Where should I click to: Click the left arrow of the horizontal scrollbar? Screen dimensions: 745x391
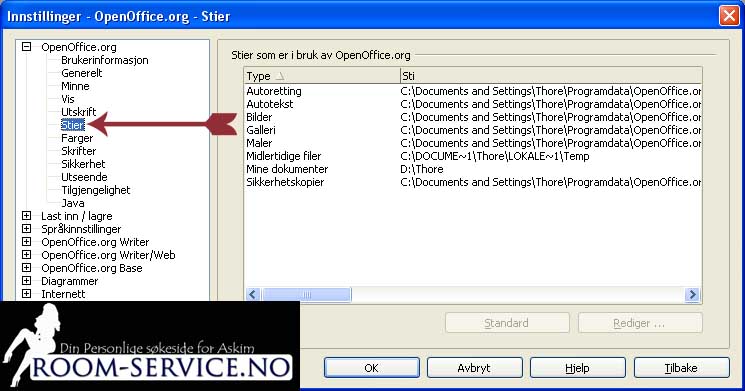pyautogui.click(x=252, y=295)
